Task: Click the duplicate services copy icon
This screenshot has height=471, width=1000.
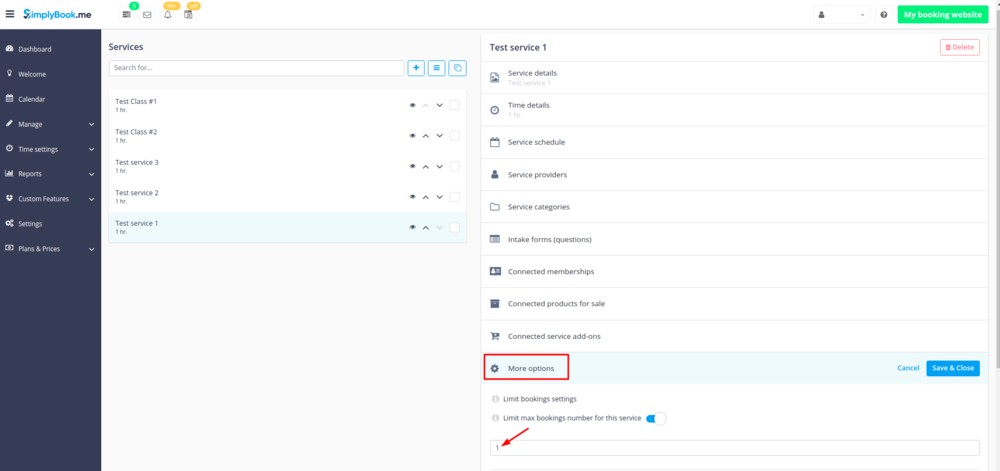Action: click(x=457, y=68)
